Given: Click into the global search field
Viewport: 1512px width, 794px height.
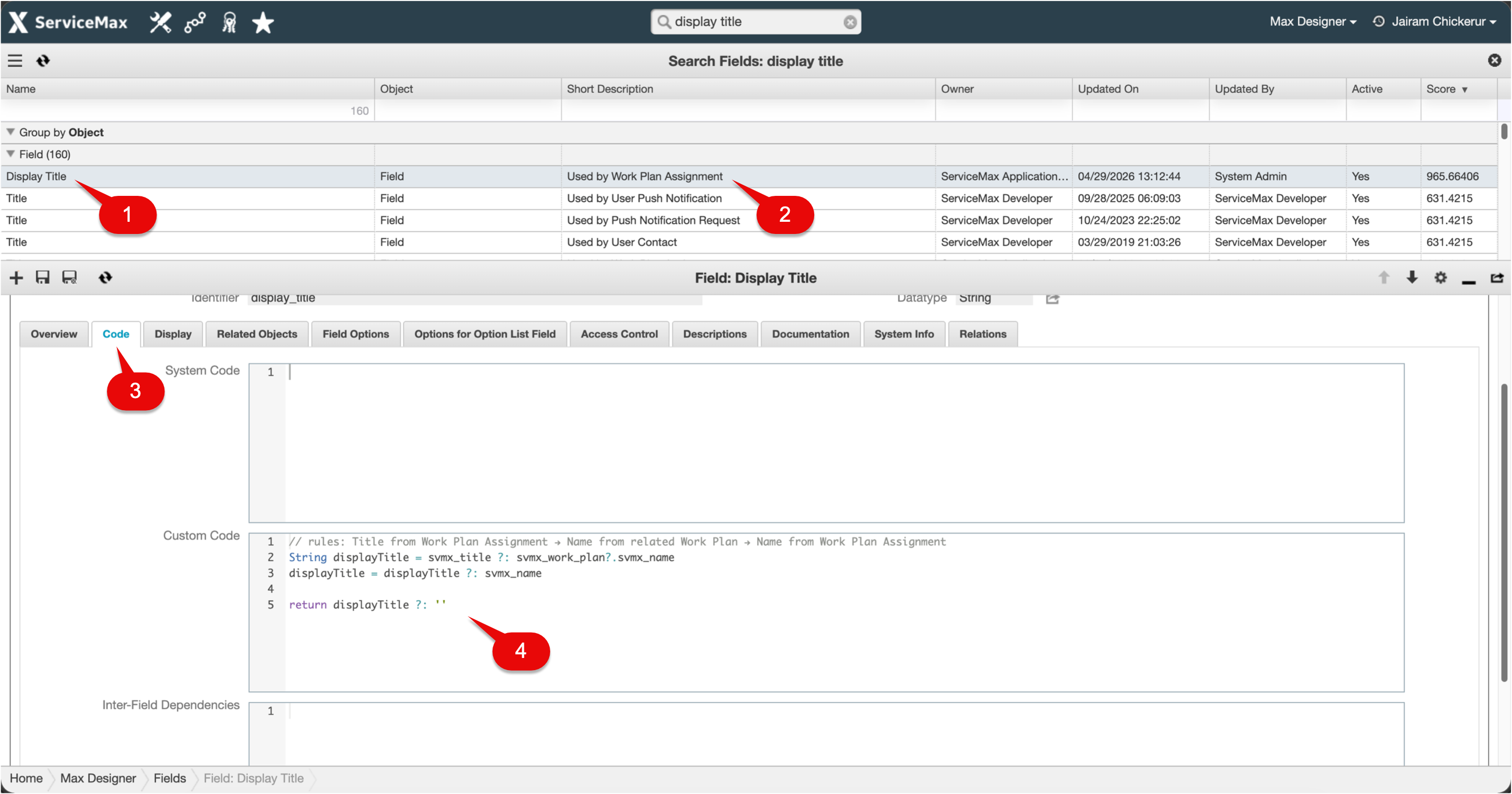Looking at the screenshot, I should (x=757, y=22).
